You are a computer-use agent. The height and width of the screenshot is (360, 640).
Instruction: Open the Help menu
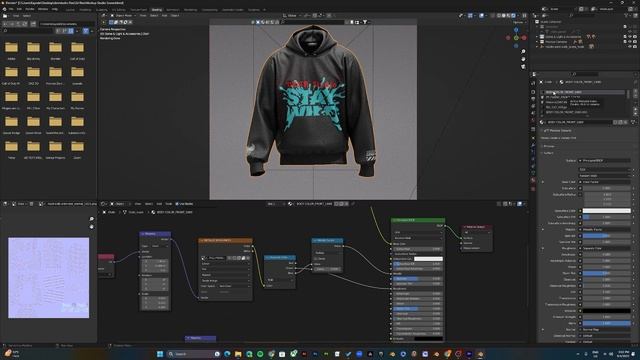coord(55,9)
